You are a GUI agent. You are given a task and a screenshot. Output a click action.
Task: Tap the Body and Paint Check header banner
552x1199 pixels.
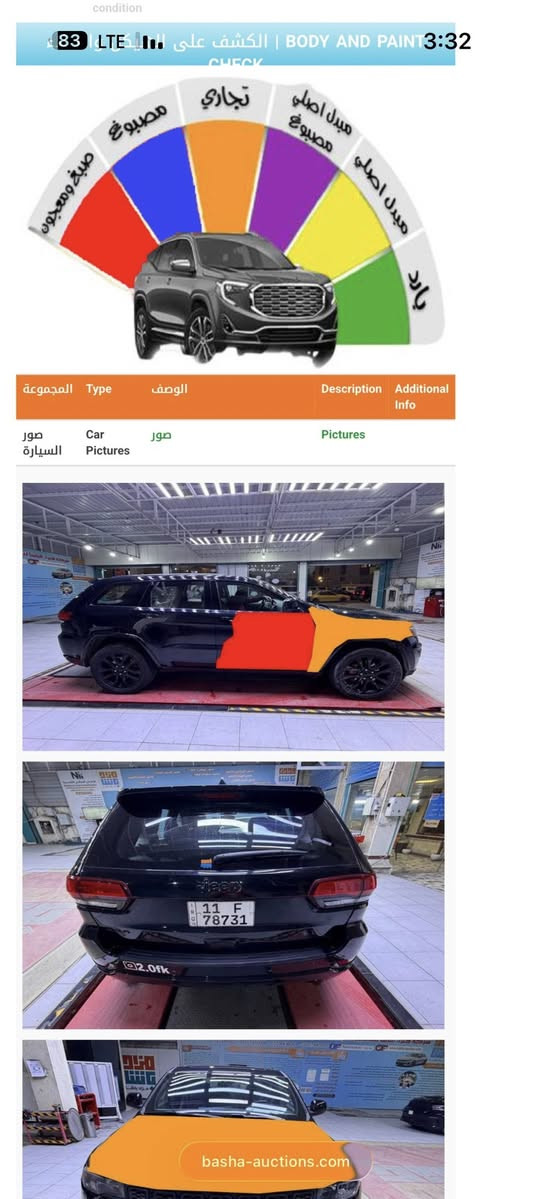235,44
